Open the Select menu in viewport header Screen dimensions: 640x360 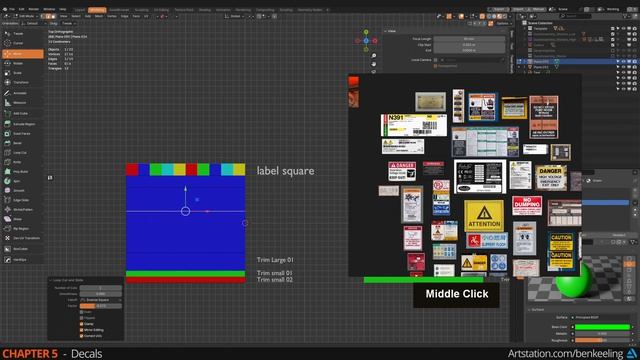pos(76,16)
